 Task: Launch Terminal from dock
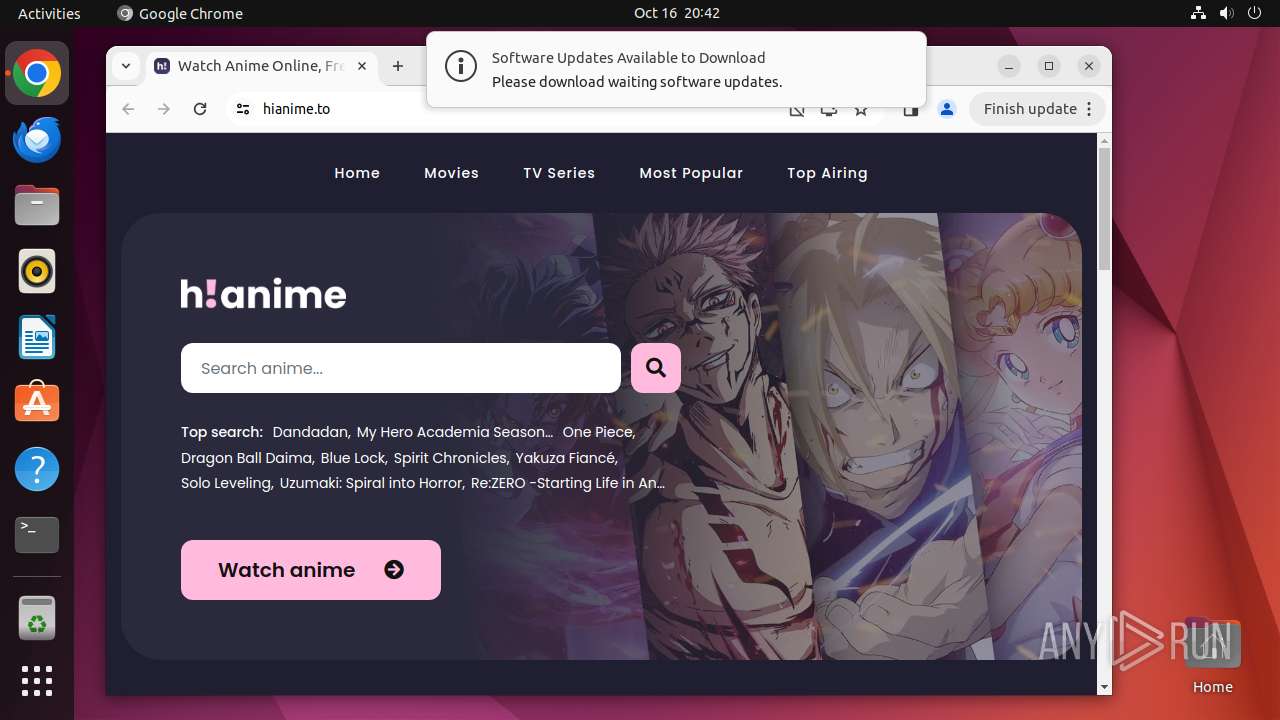[37, 535]
